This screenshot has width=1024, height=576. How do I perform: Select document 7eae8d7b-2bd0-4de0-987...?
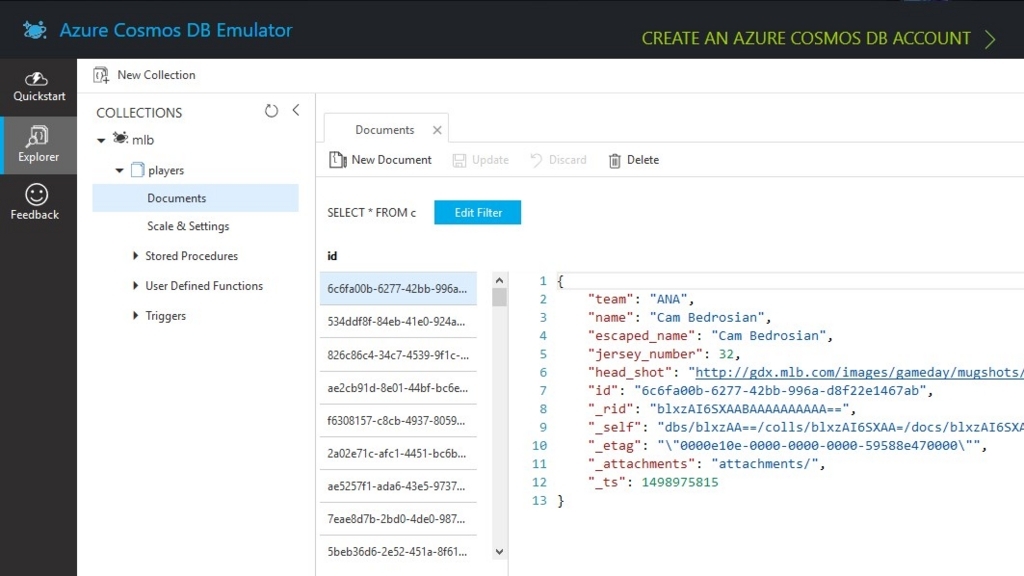tap(398, 519)
